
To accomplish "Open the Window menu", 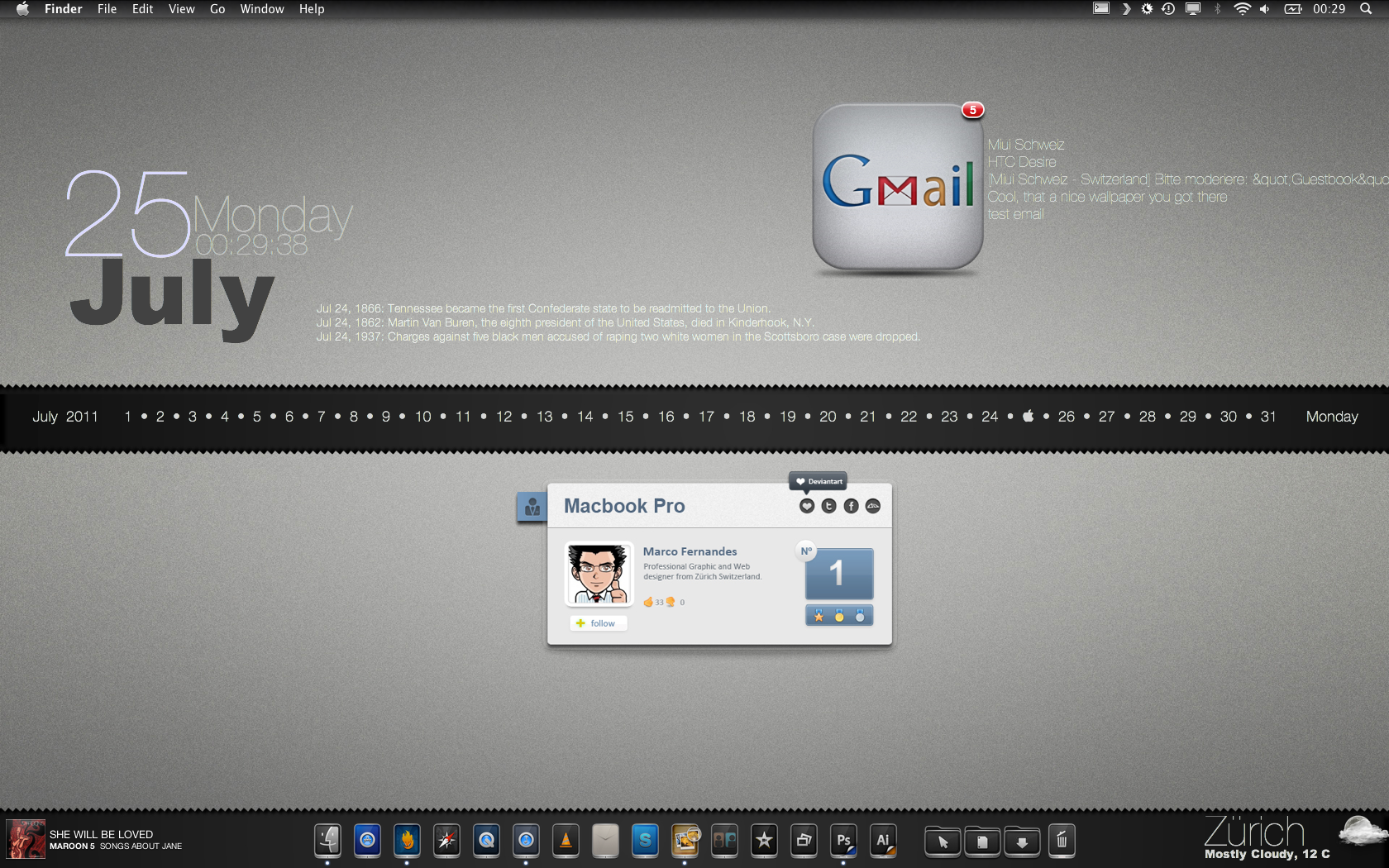I will (262, 9).
